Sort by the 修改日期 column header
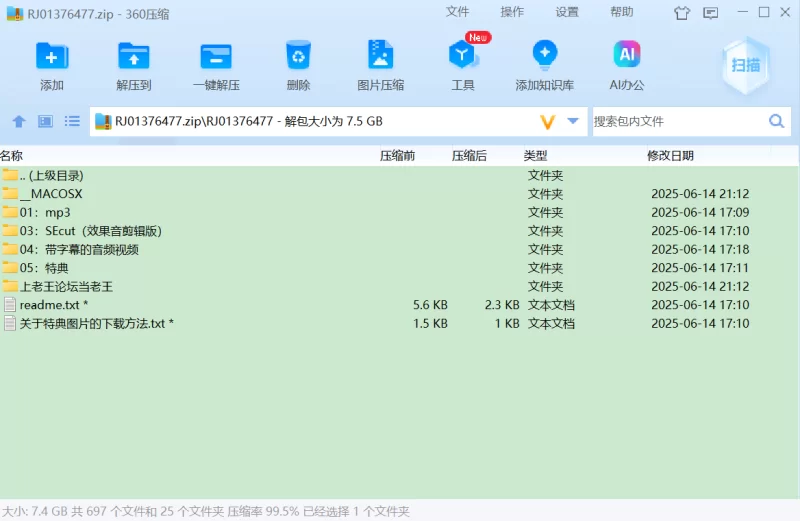800x521 pixels. 670,156
